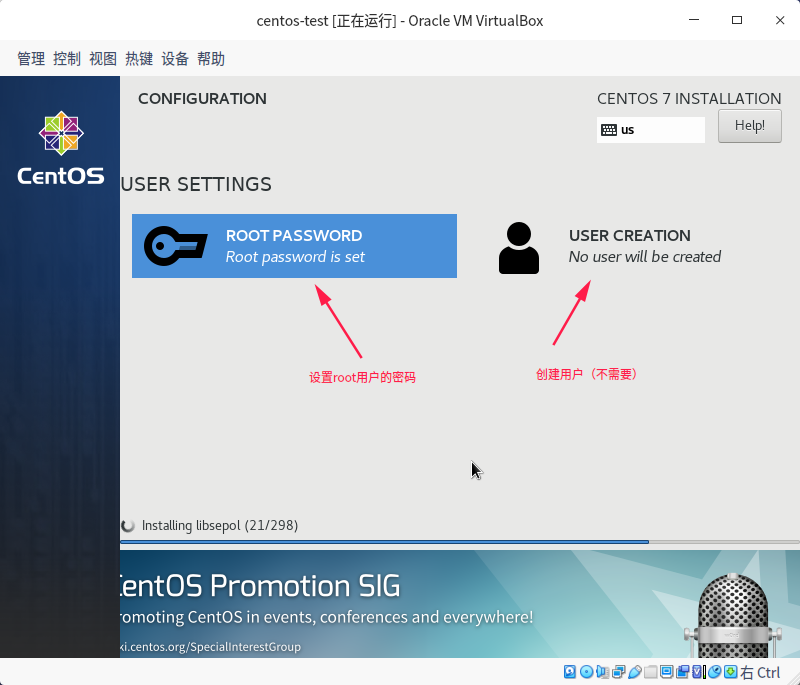Click the installing spinner icon
Image resolution: width=800 pixels, height=685 pixels.
128,525
